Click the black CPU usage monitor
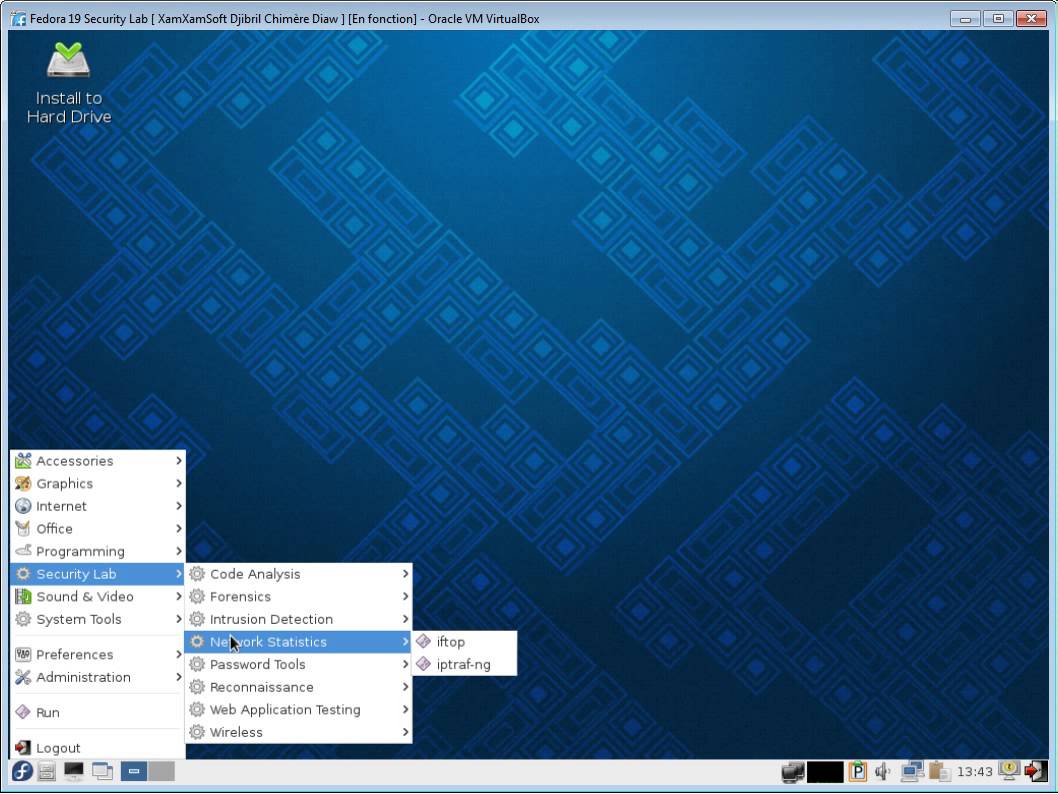 click(825, 771)
